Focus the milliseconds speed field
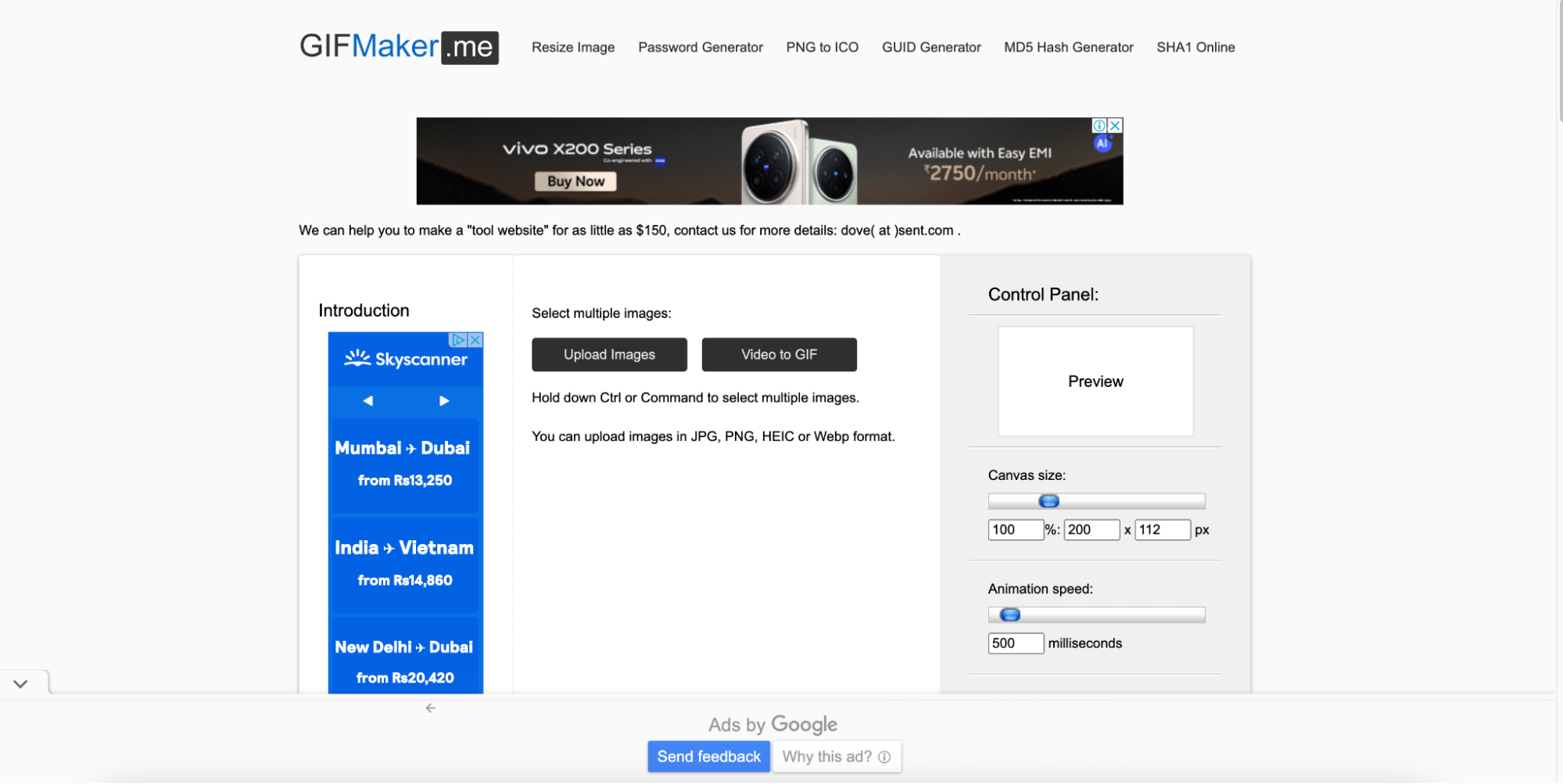This screenshot has height=784, width=1563. click(1016, 643)
